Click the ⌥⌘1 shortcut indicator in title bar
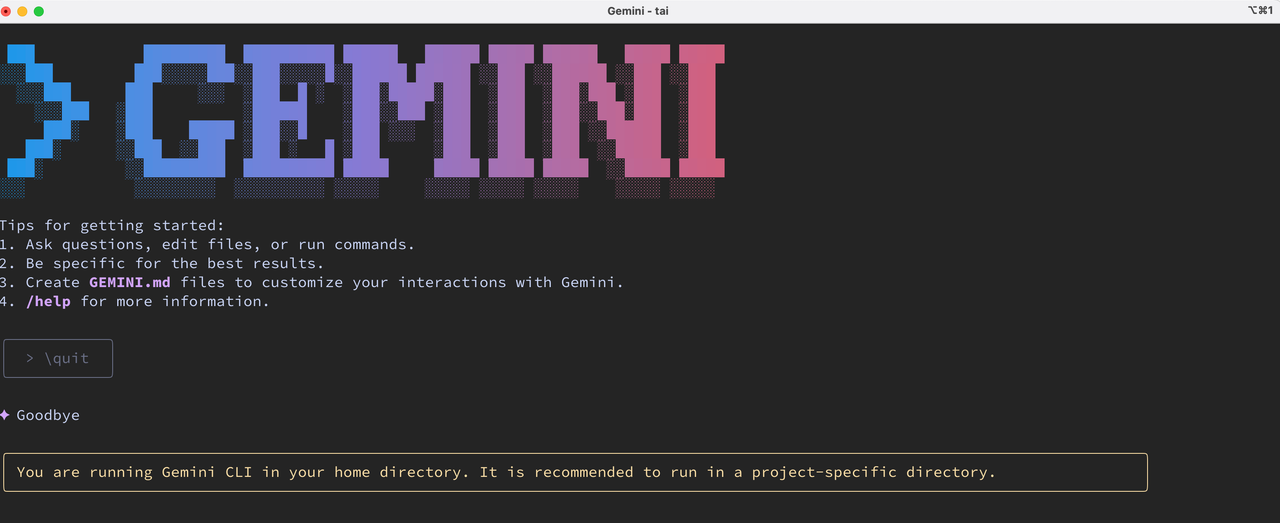This screenshot has width=1280, height=523. (x=1260, y=10)
